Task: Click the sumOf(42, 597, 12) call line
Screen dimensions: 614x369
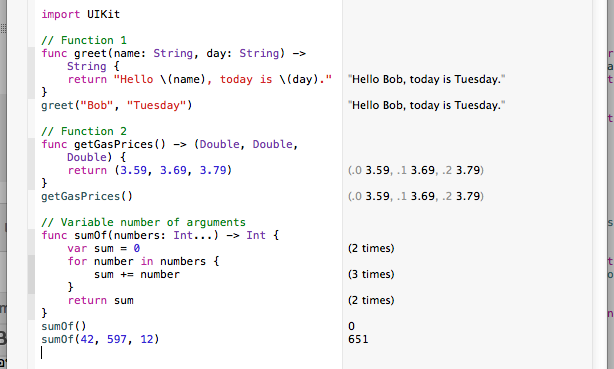Action: click(100, 339)
